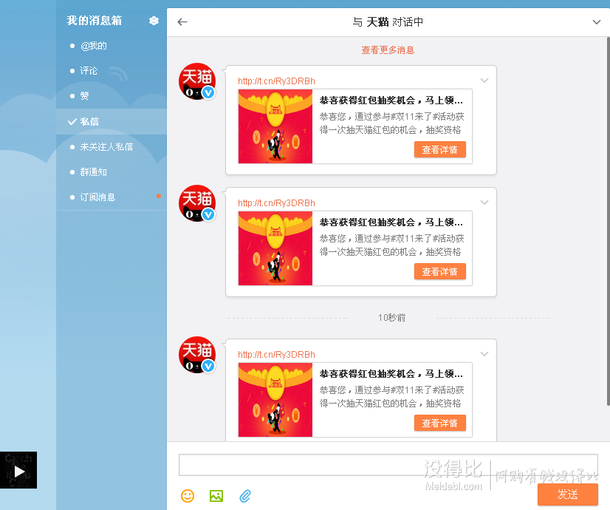
Task: Click the 10秒前 timestamp
Action: click(x=392, y=318)
